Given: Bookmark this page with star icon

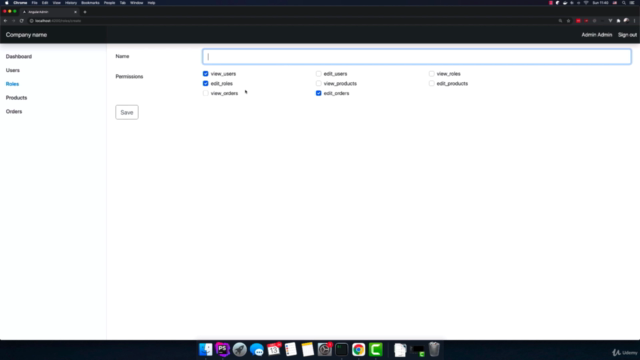Looking at the screenshot, I should click(568, 21).
